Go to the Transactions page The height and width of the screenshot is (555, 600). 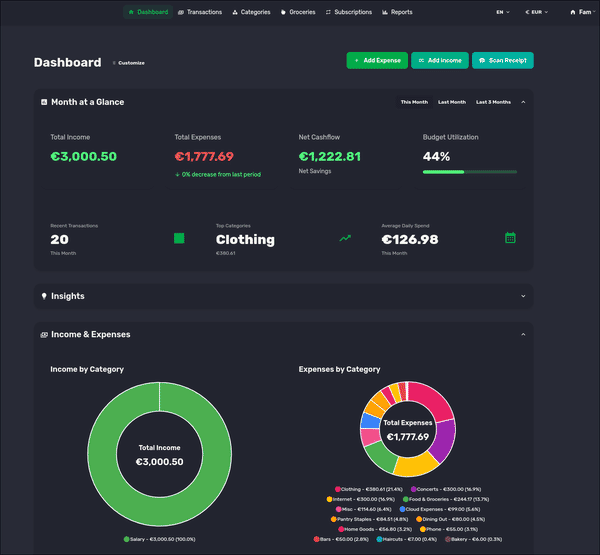pos(200,12)
